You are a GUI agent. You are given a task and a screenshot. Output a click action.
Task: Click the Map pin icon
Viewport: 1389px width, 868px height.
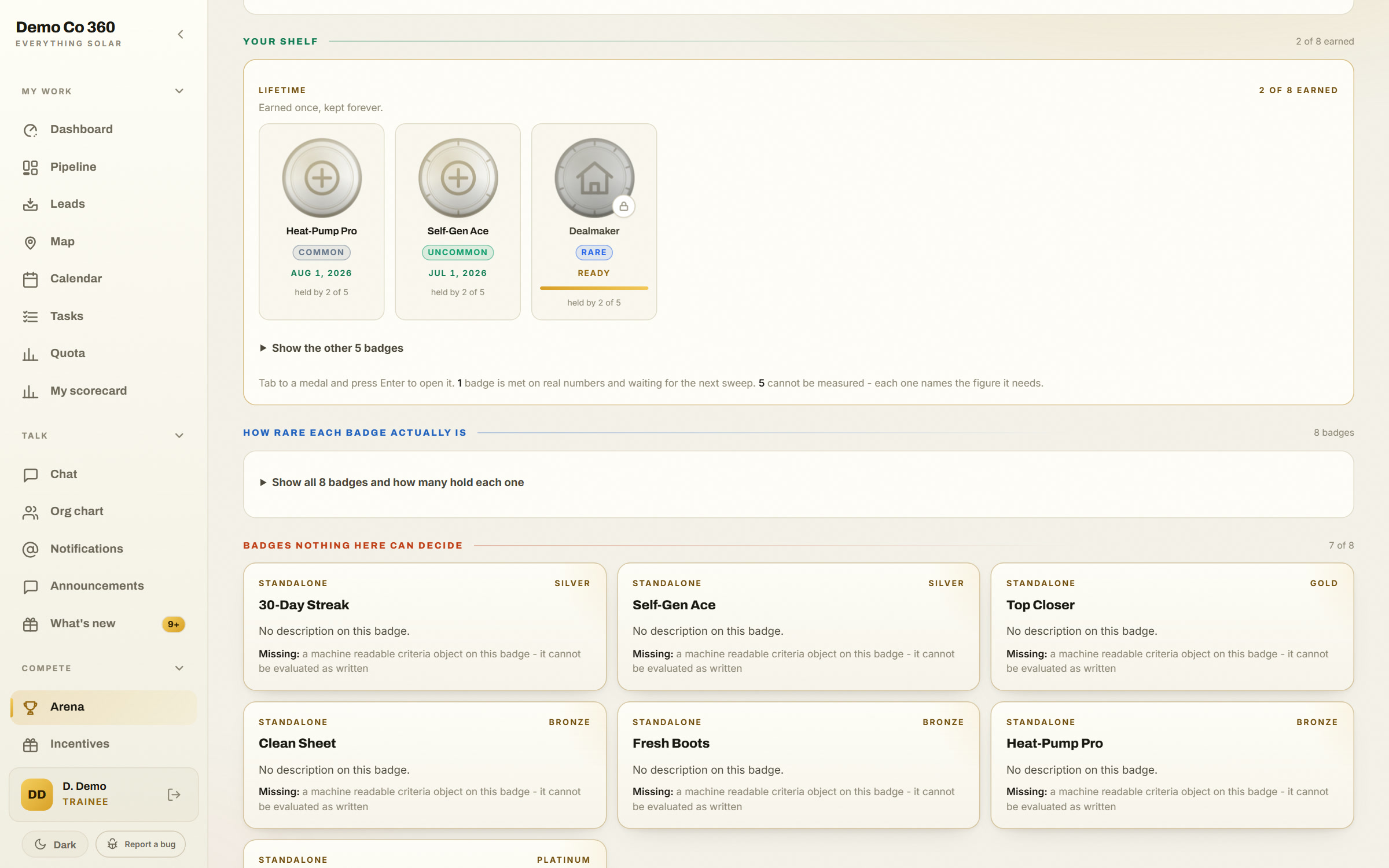tap(30, 242)
